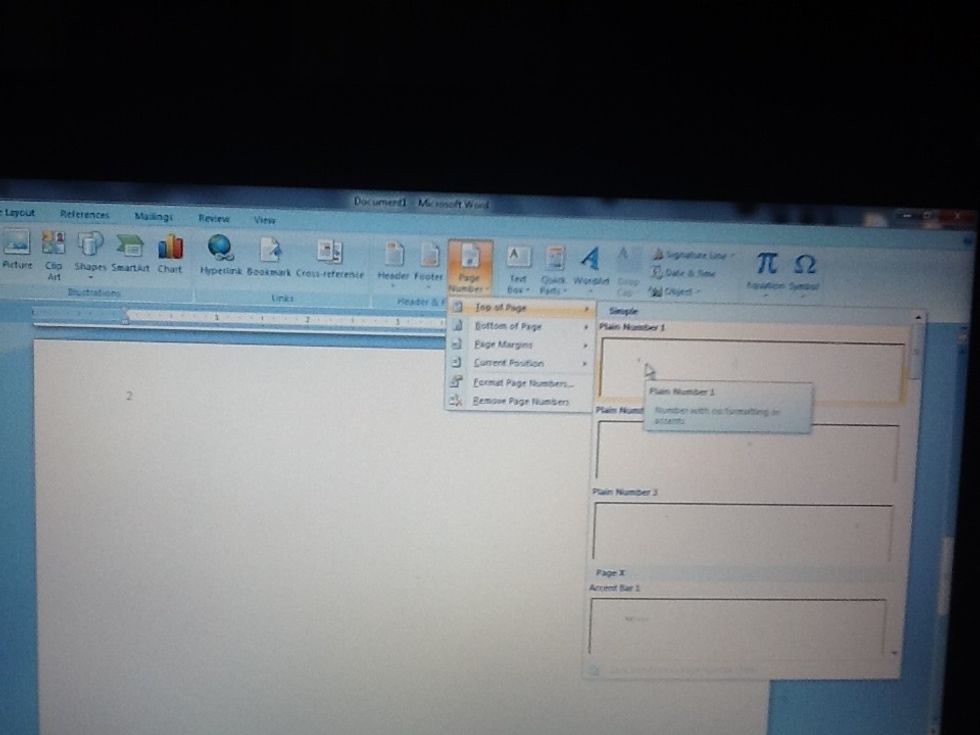Click the Bookmark icon
Image resolution: width=980 pixels, height=735 pixels.
[269, 252]
